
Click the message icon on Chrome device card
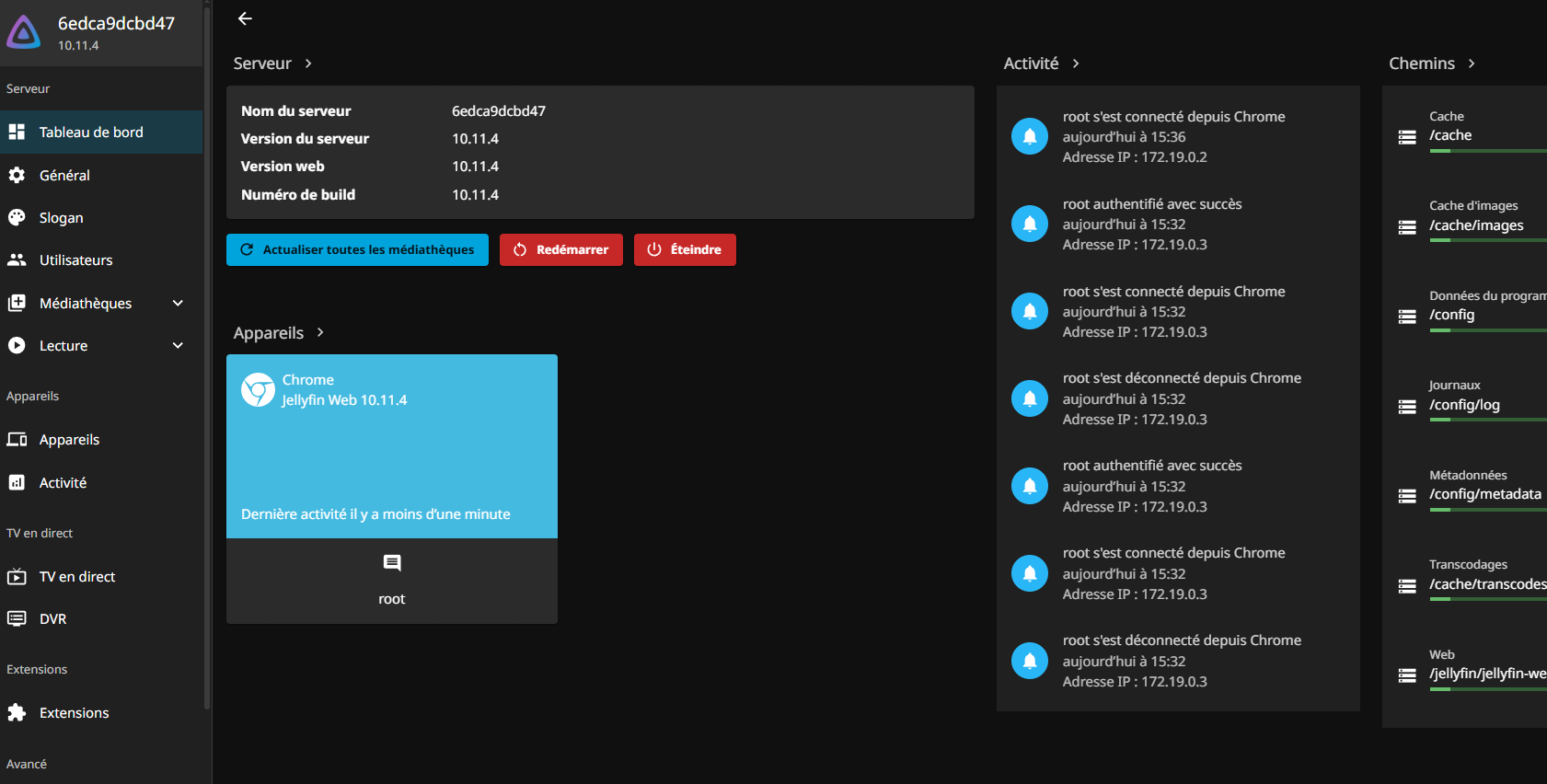click(392, 563)
